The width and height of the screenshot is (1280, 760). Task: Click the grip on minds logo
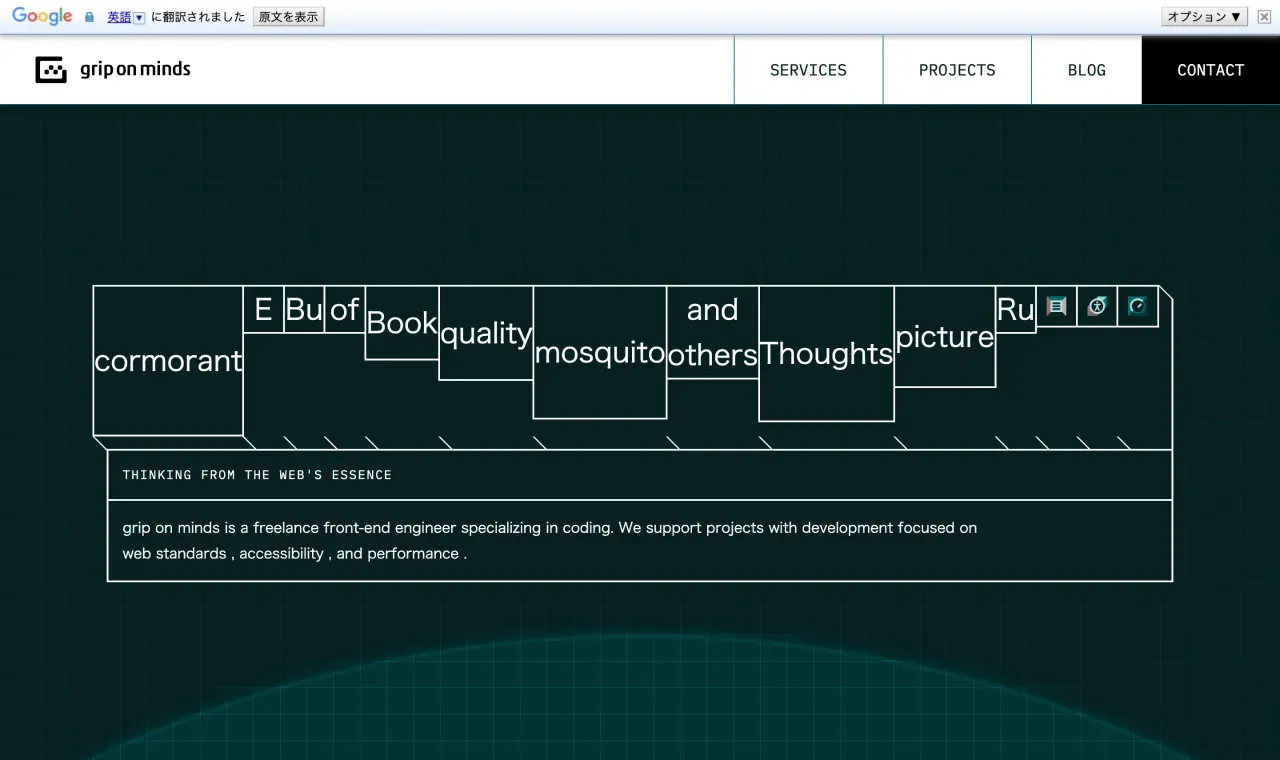[113, 70]
